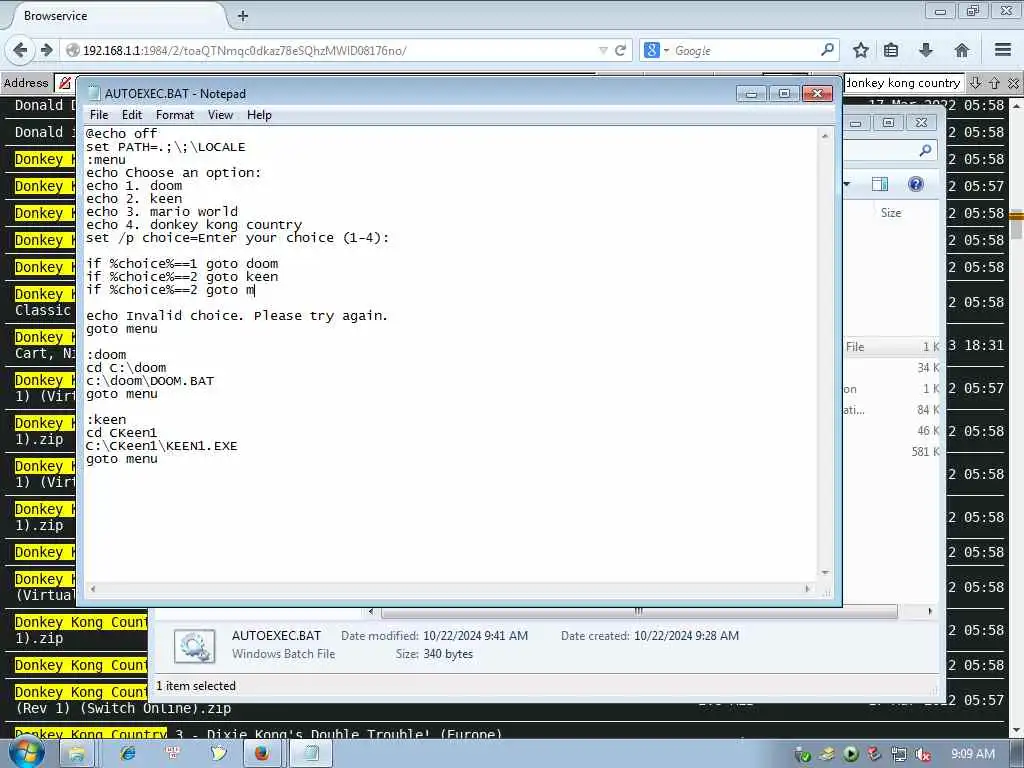The image size is (1024, 768).
Task: Open the Google search engine dropdown
Action: coord(657,50)
